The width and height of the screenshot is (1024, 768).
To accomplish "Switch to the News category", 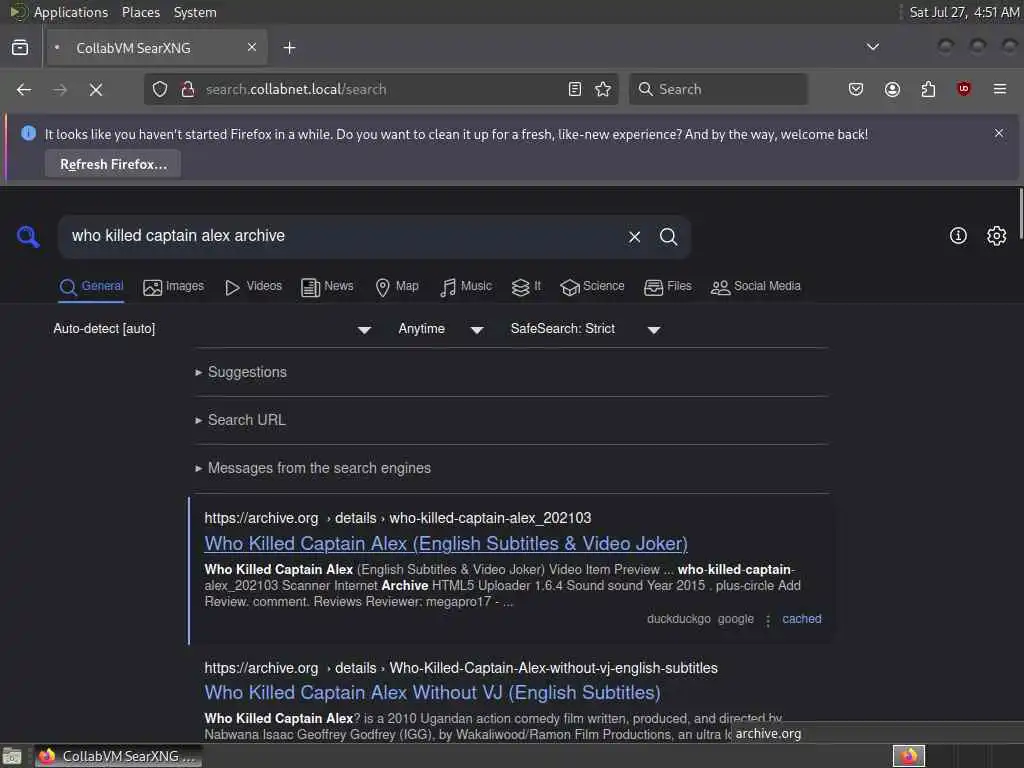I will (327, 287).
